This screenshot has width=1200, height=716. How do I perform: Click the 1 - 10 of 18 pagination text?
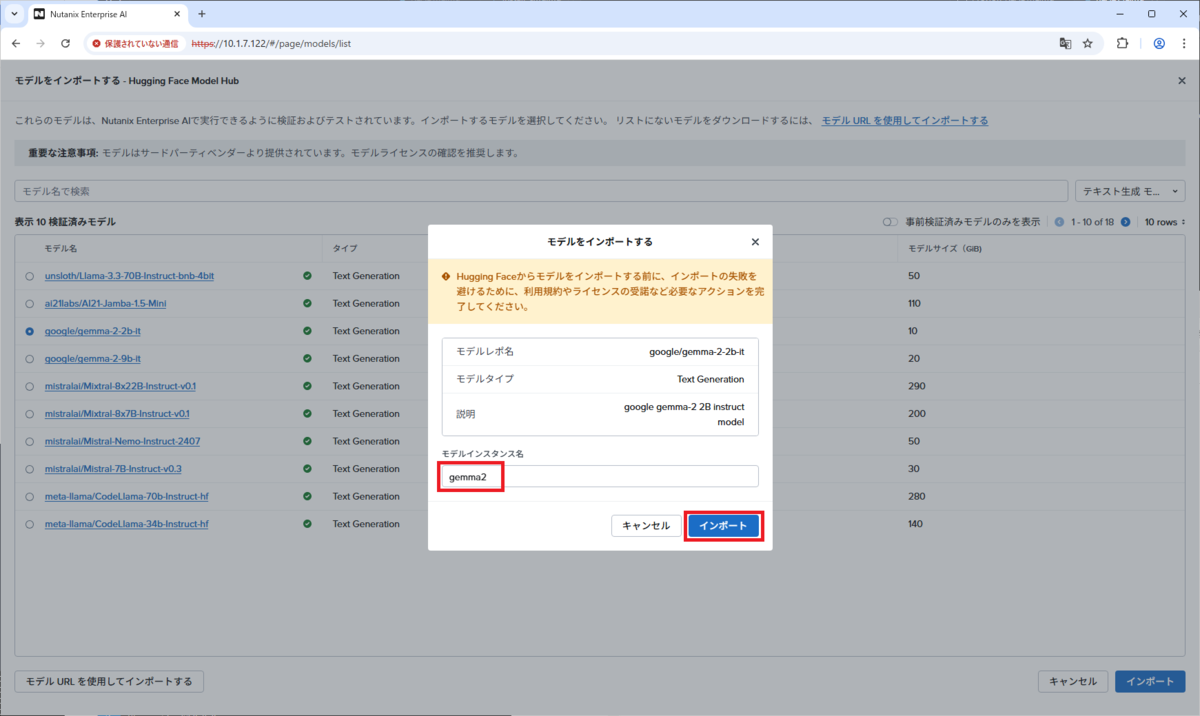(x=1092, y=222)
